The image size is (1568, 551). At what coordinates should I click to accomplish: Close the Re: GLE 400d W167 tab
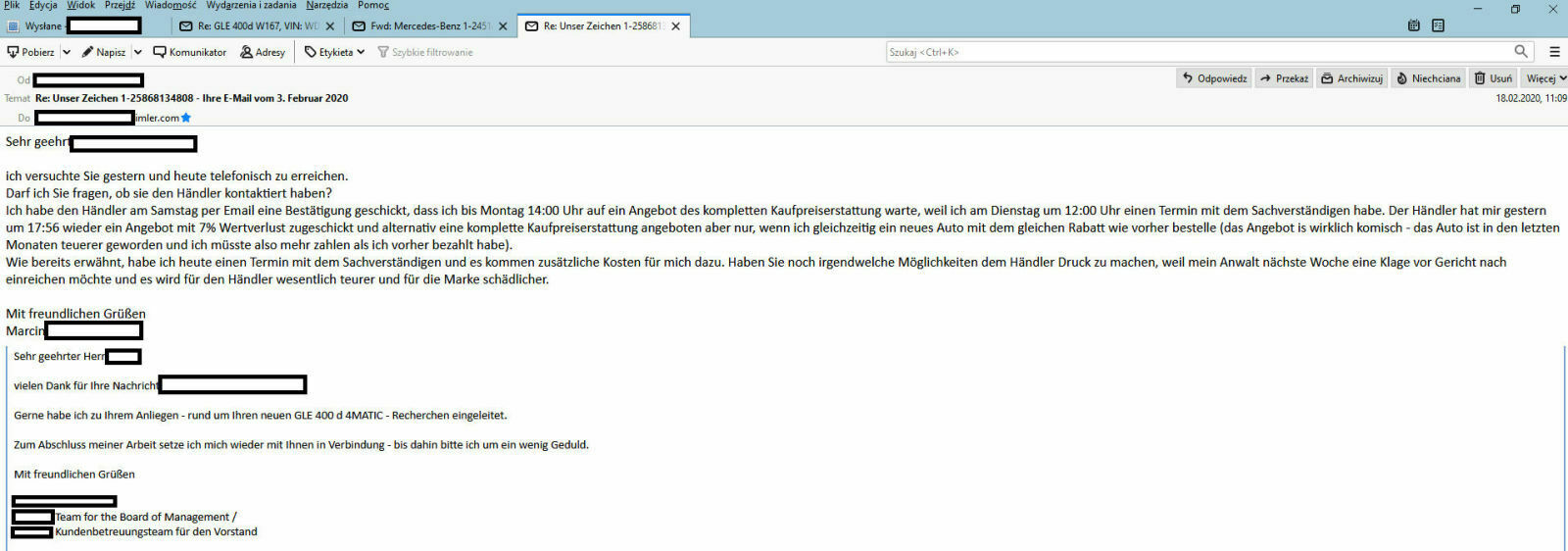coord(330,26)
